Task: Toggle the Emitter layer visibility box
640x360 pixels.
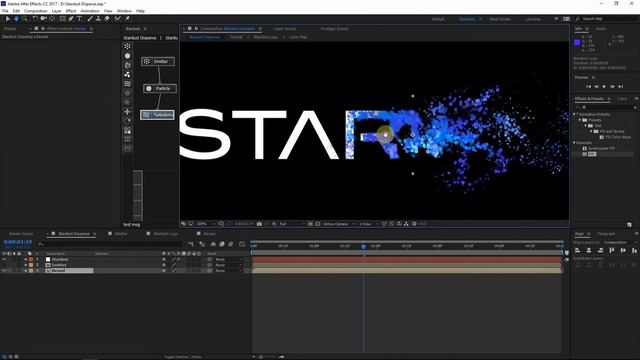Action: [x=4, y=265]
